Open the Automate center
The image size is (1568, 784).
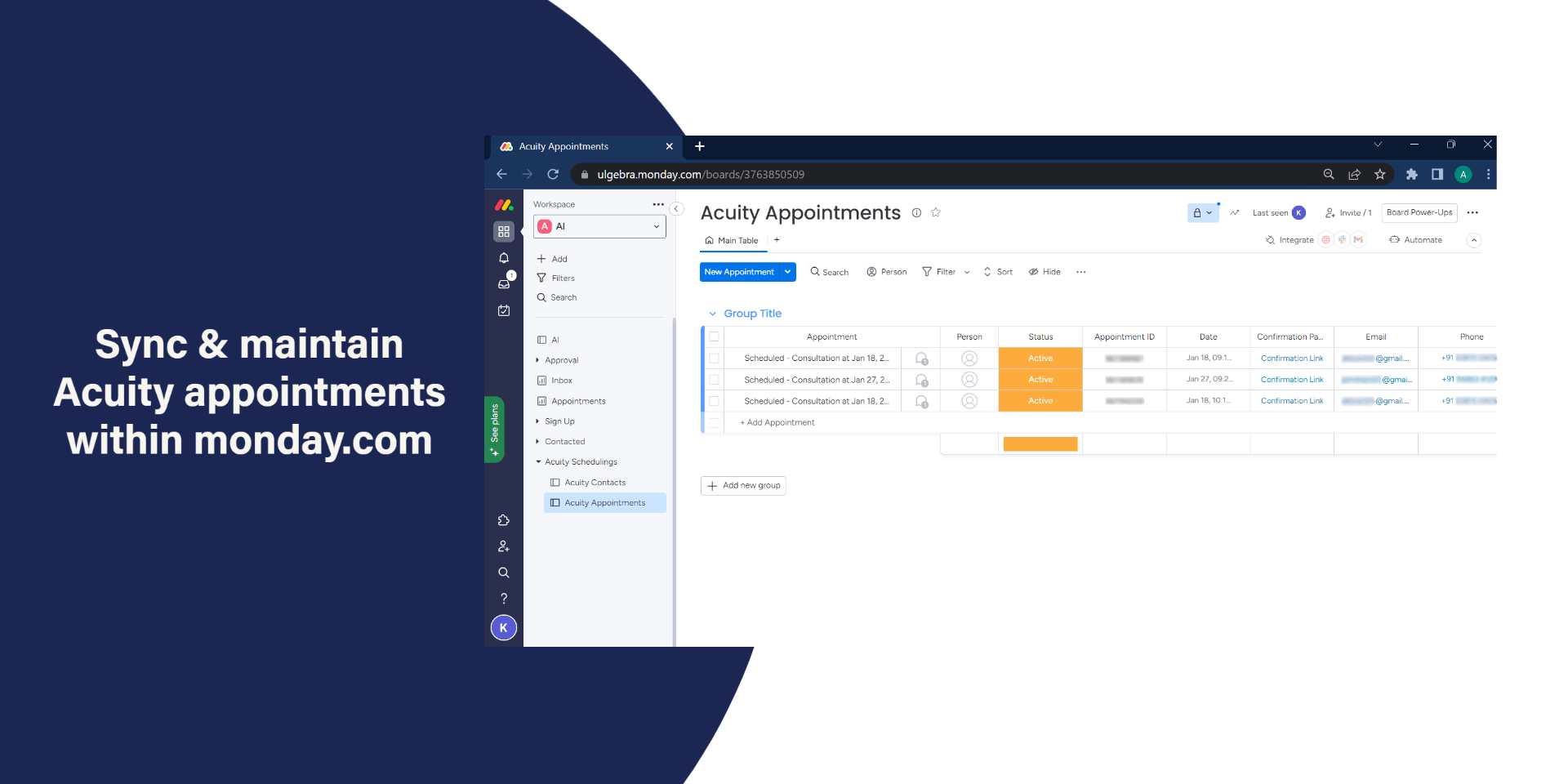click(1416, 240)
